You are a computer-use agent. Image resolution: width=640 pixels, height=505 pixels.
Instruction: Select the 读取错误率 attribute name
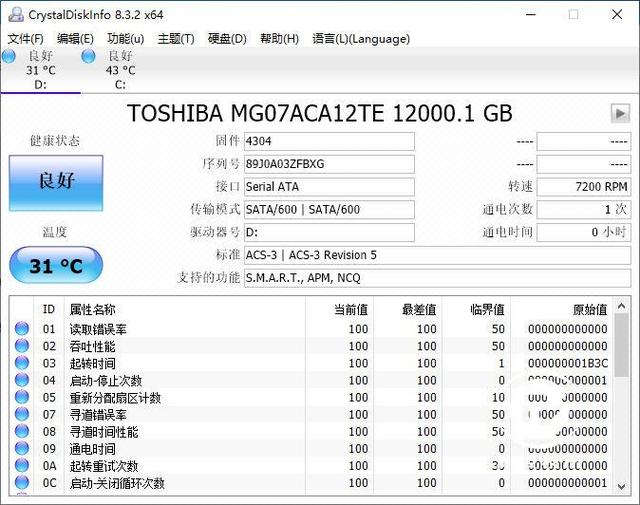click(98, 329)
